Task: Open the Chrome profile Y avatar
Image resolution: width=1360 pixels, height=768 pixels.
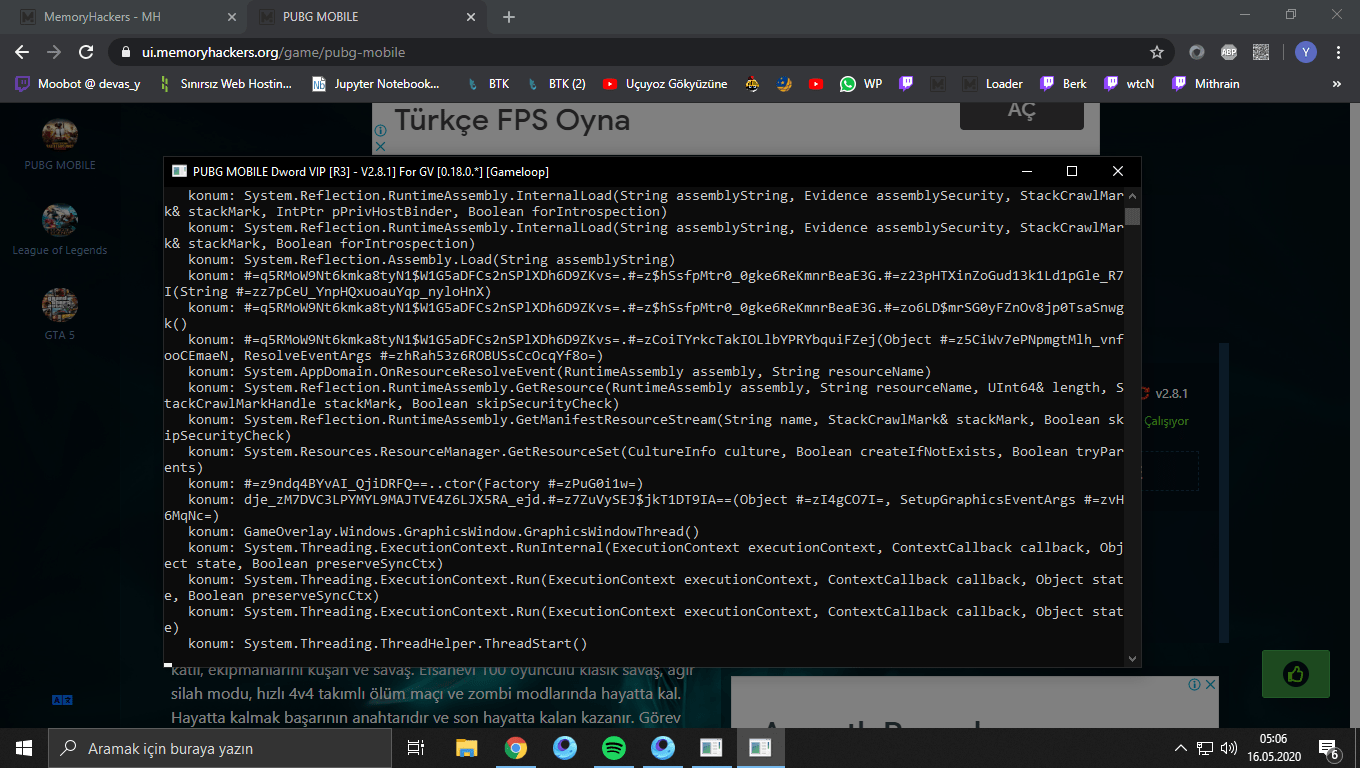Action: (1306, 52)
